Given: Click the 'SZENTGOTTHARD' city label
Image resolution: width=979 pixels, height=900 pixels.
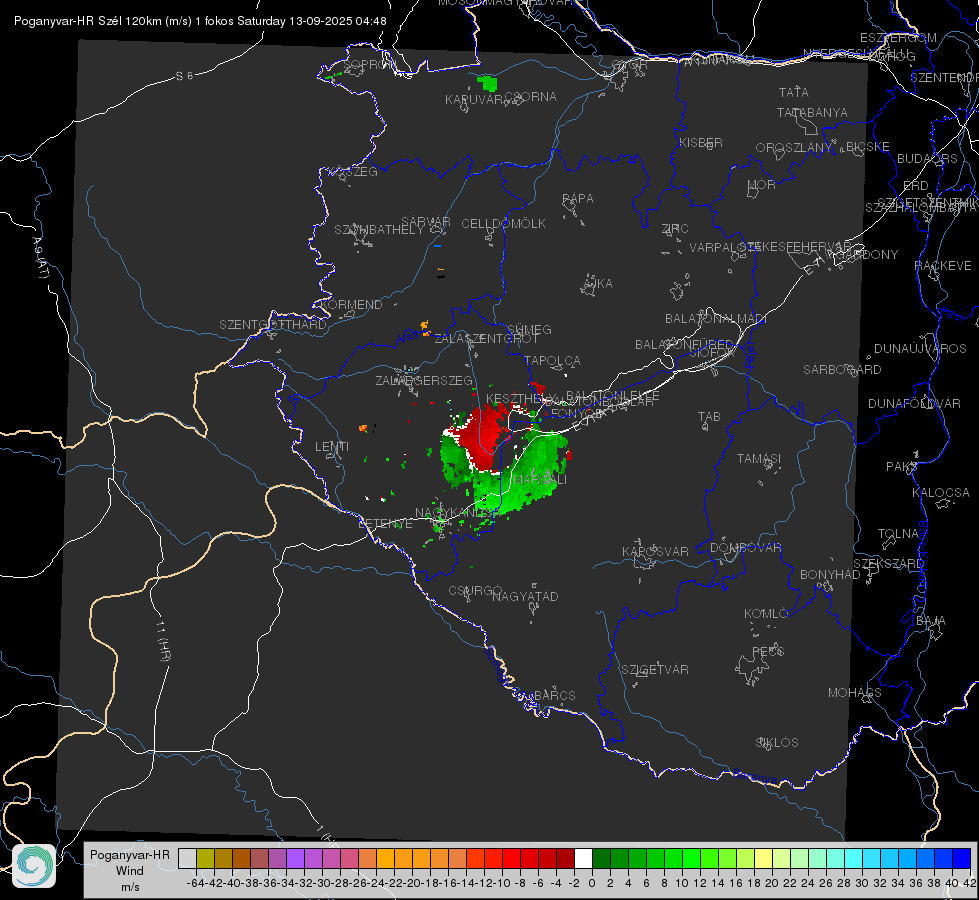Looking at the screenshot, I should pyautogui.click(x=273, y=325).
